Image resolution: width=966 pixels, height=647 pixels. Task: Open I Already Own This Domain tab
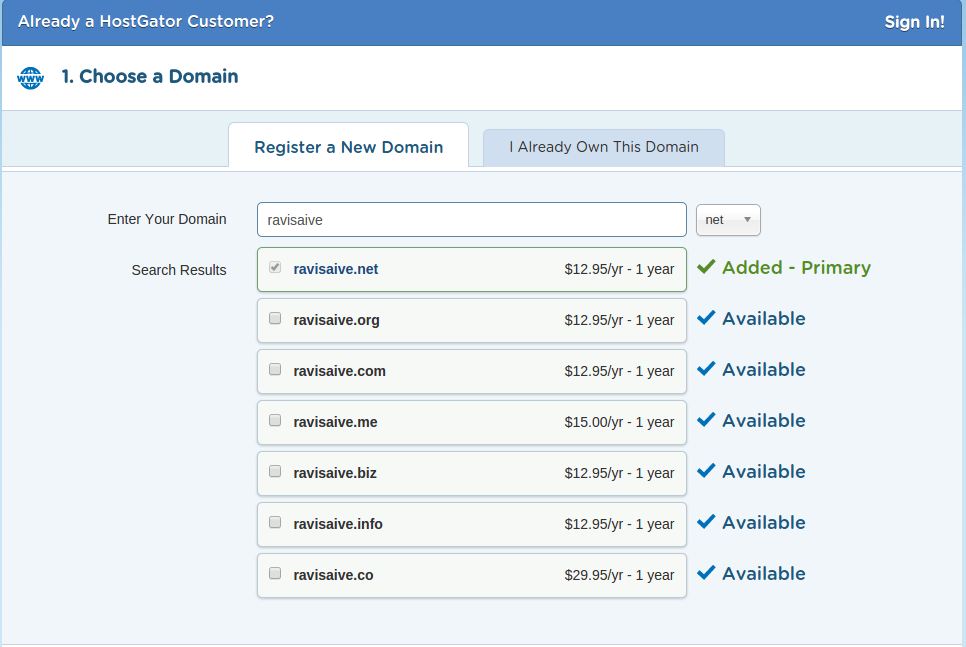[x=603, y=147]
